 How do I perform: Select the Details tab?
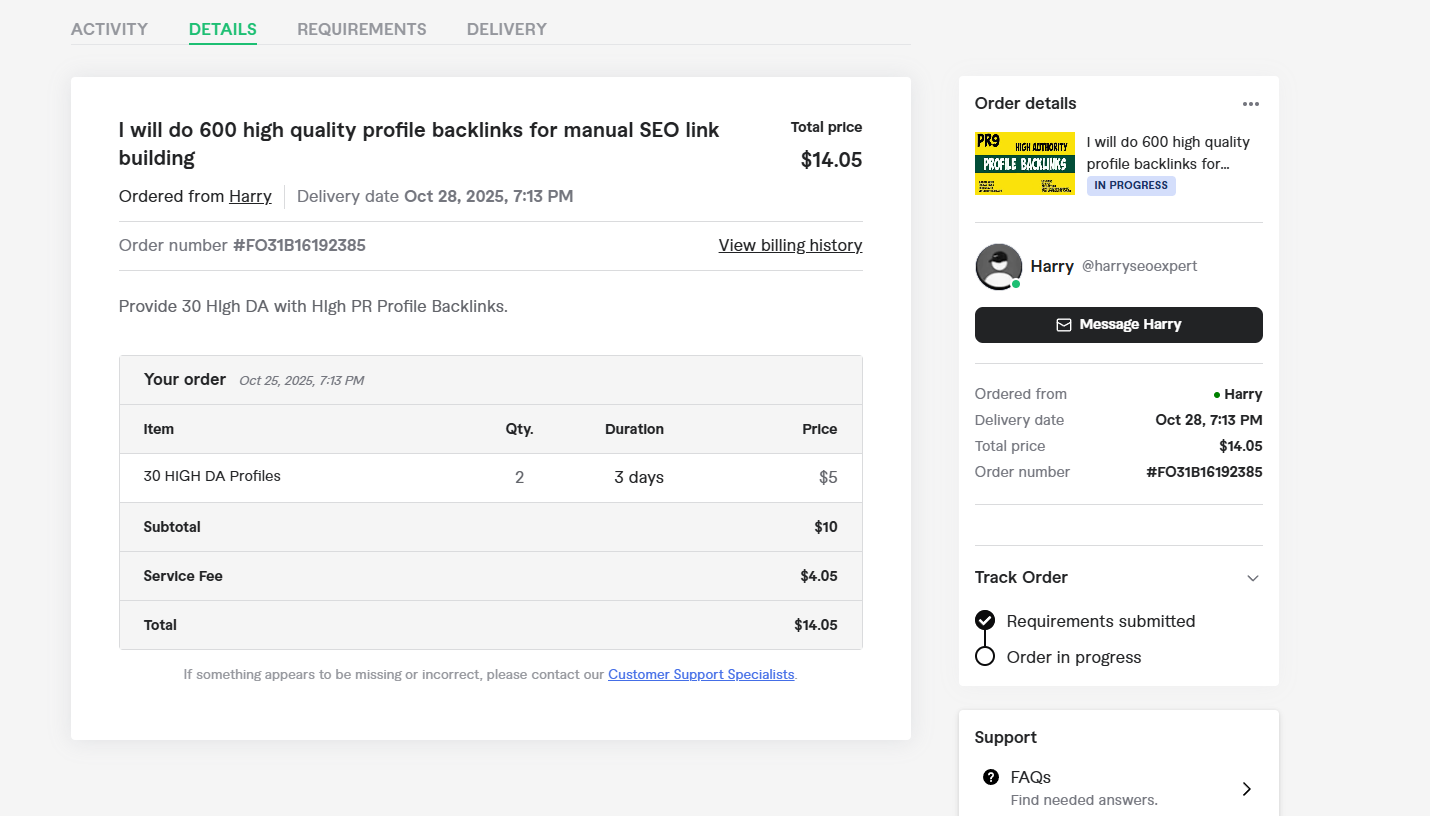tap(223, 29)
